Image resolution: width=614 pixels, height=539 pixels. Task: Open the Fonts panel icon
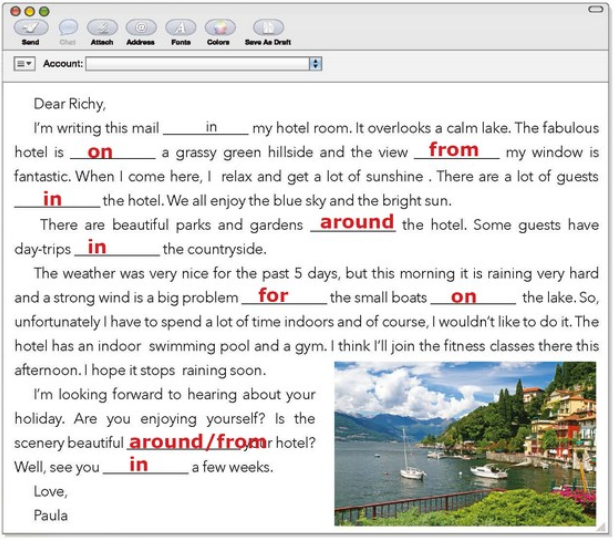[181, 27]
